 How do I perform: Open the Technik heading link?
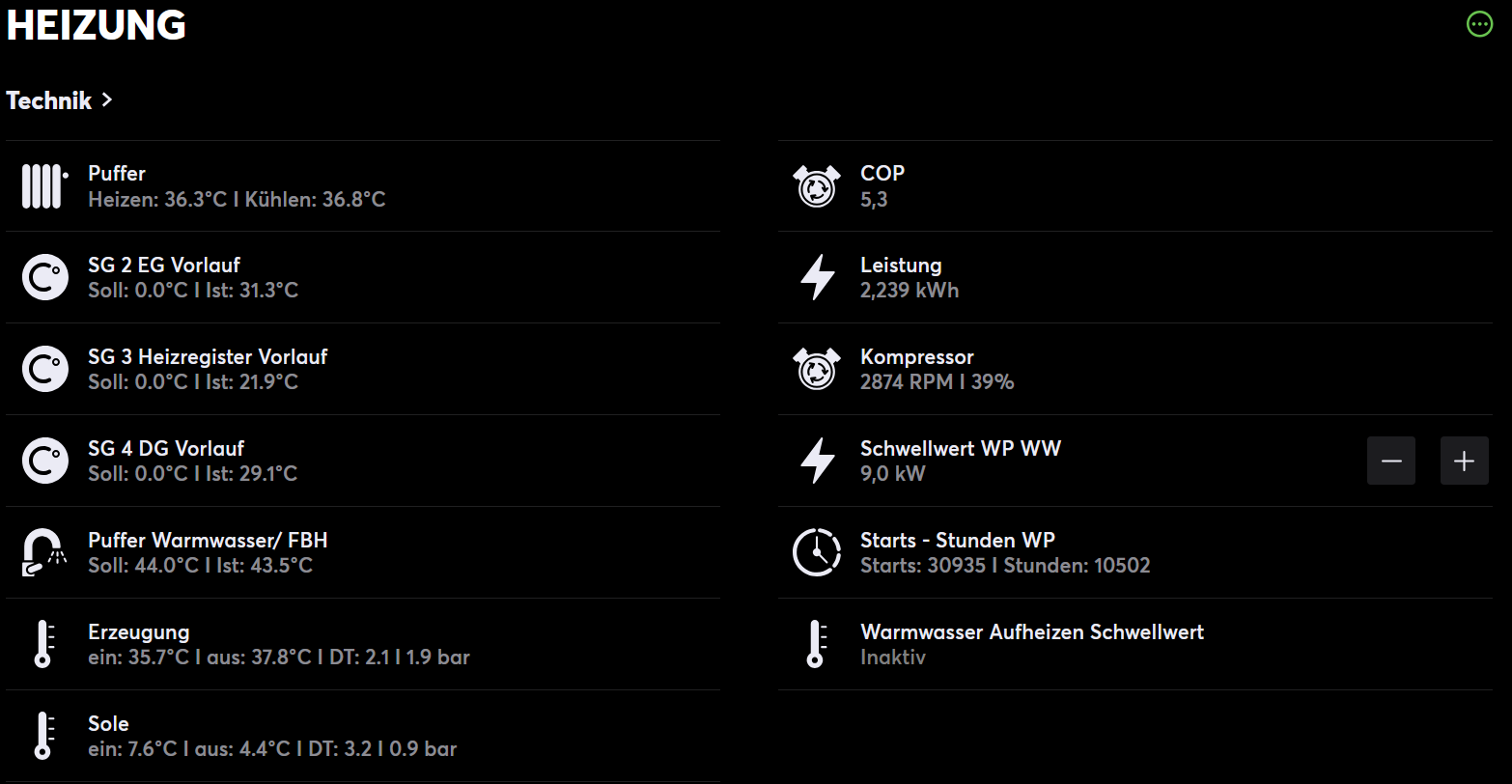coord(49,100)
